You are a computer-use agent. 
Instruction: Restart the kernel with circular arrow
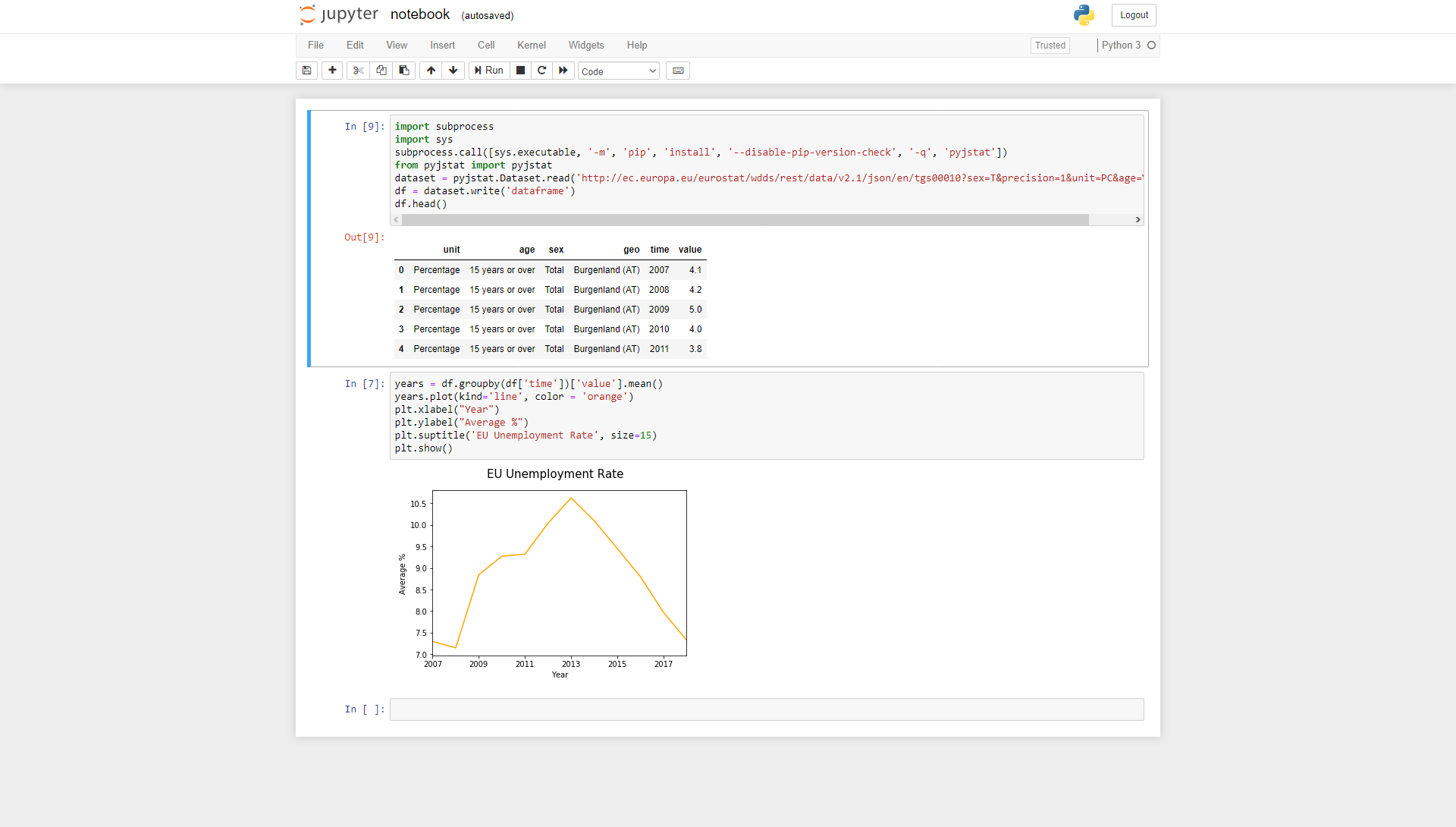541,71
